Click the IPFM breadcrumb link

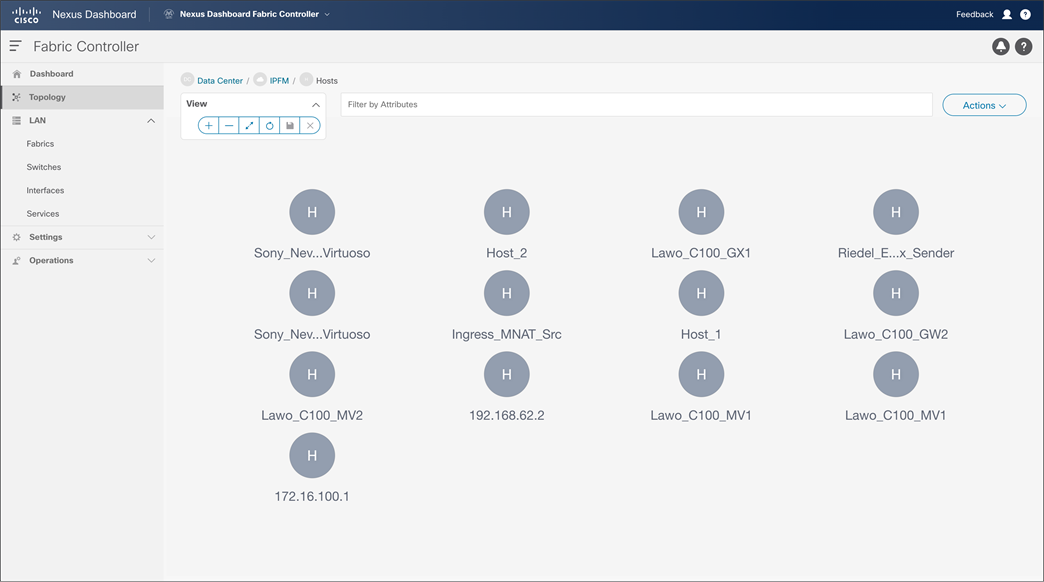click(279, 81)
